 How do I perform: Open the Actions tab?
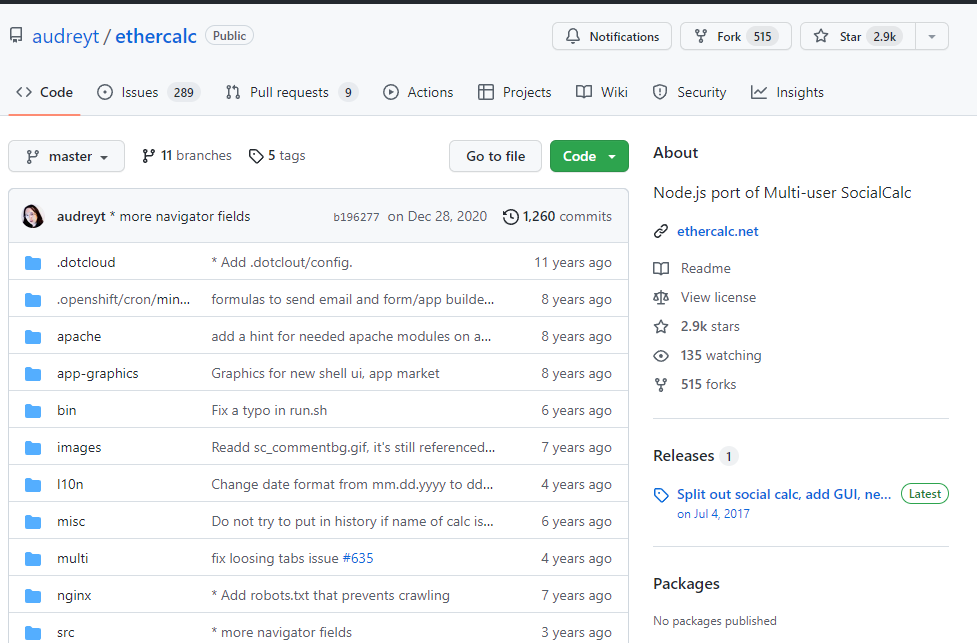click(418, 92)
